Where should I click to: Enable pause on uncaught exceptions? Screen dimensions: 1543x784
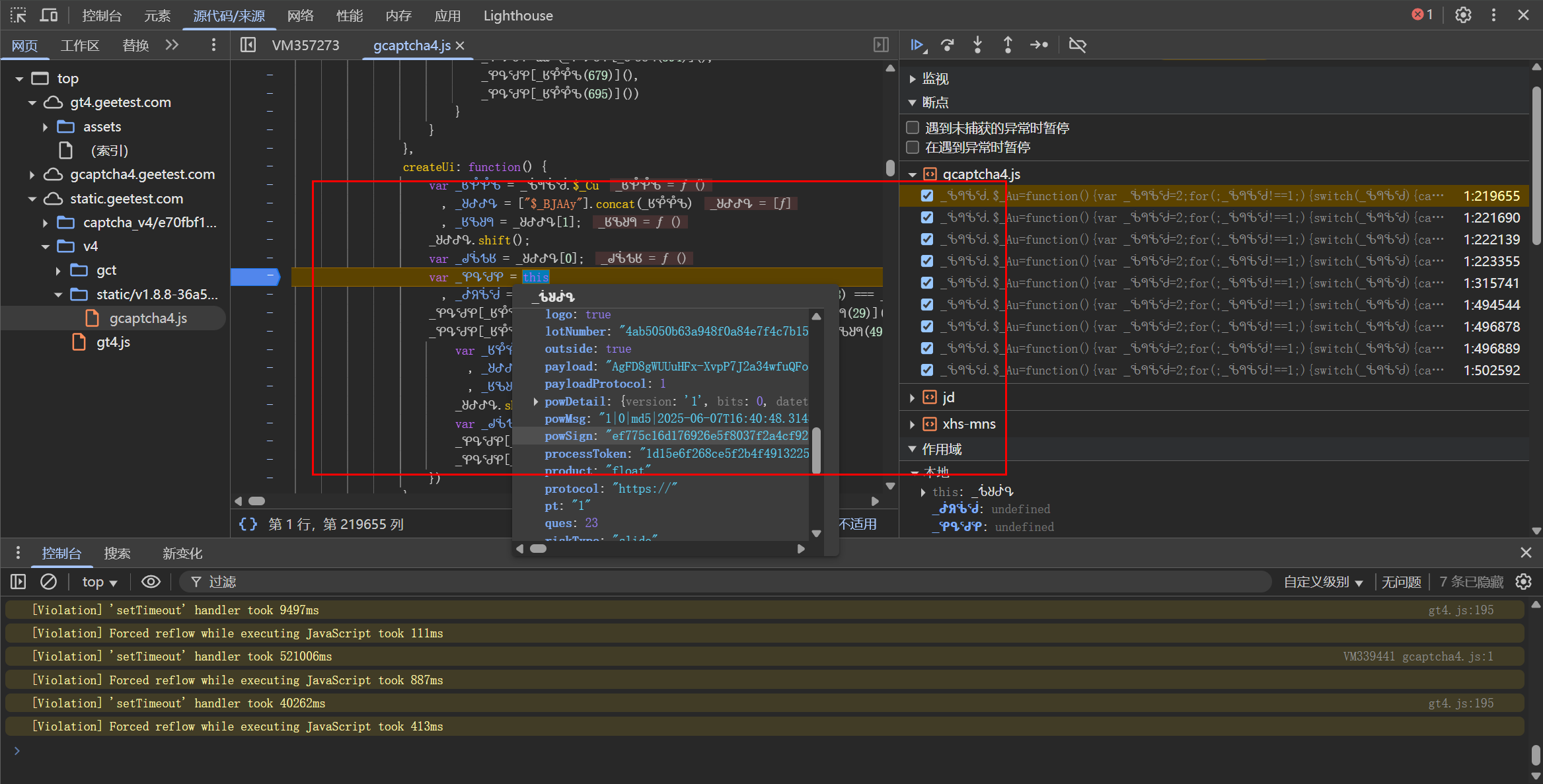913,127
